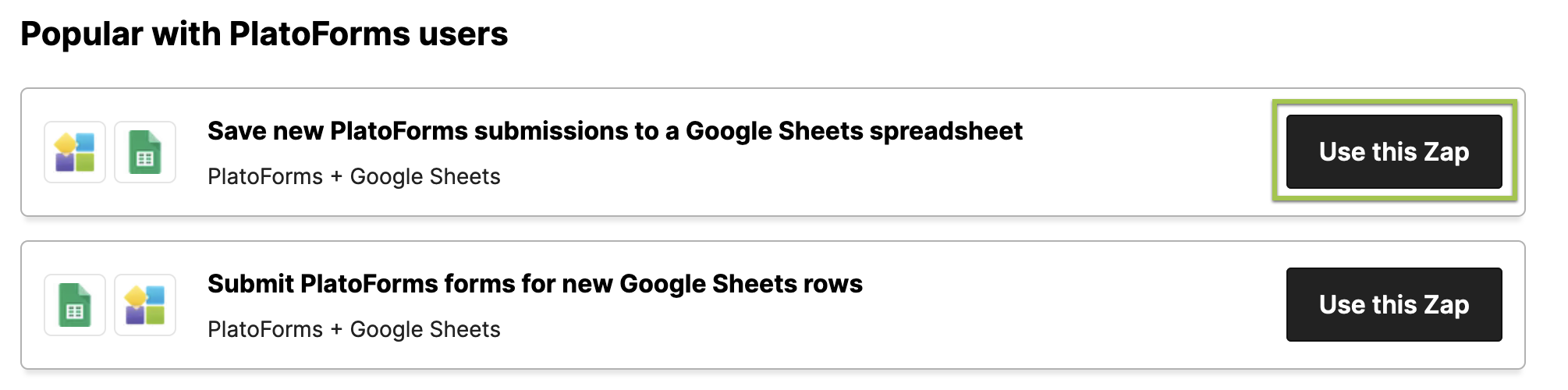Select Google Sheets icon in the second Zap card
Viewport: 1568px width, 390px height.
75,305
